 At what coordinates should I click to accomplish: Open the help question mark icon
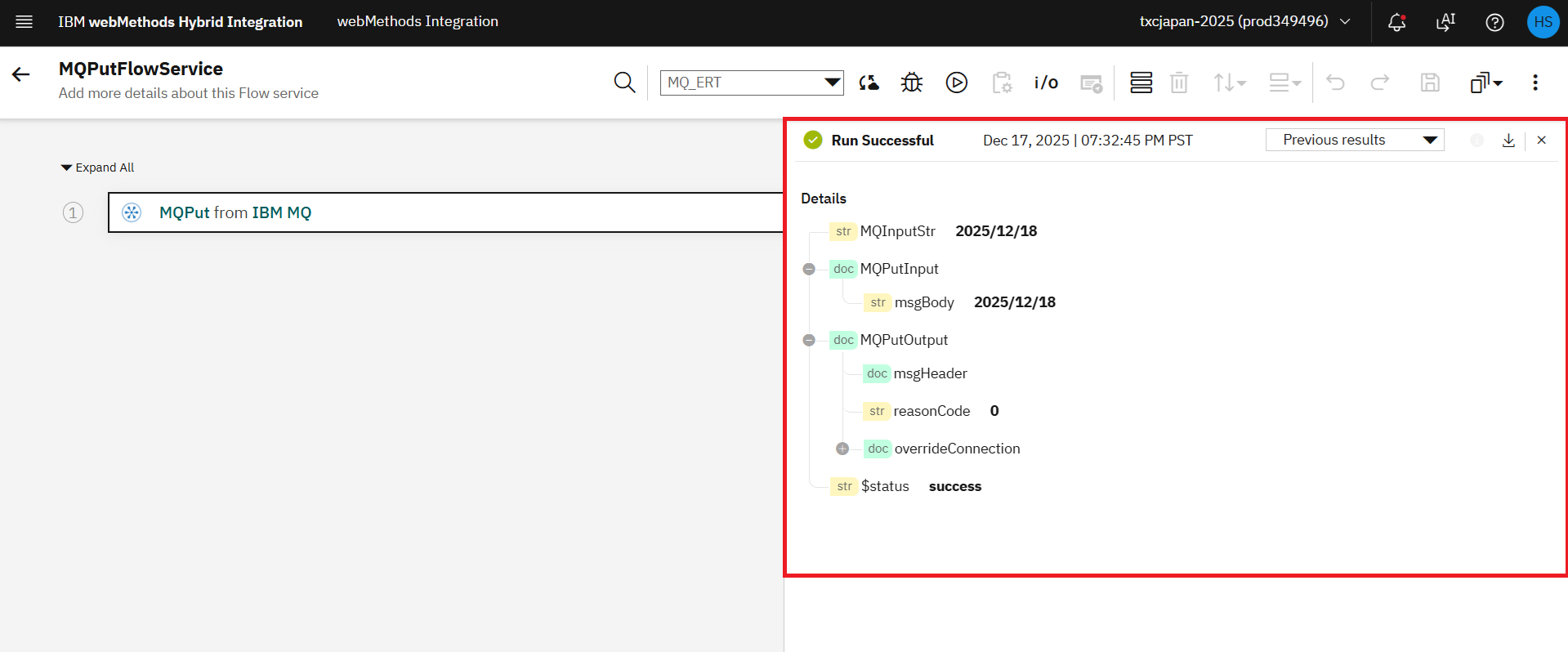[1494, 22]
